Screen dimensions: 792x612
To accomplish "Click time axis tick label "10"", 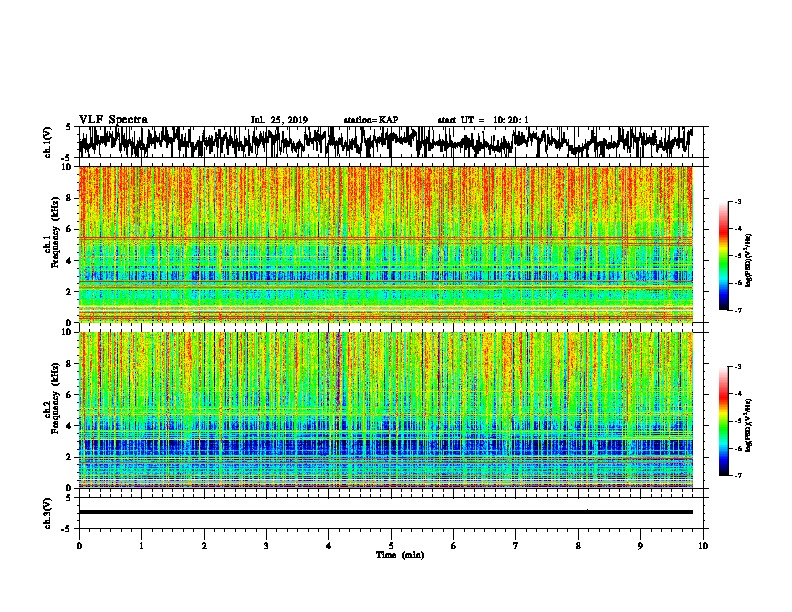I will point(703,546).
